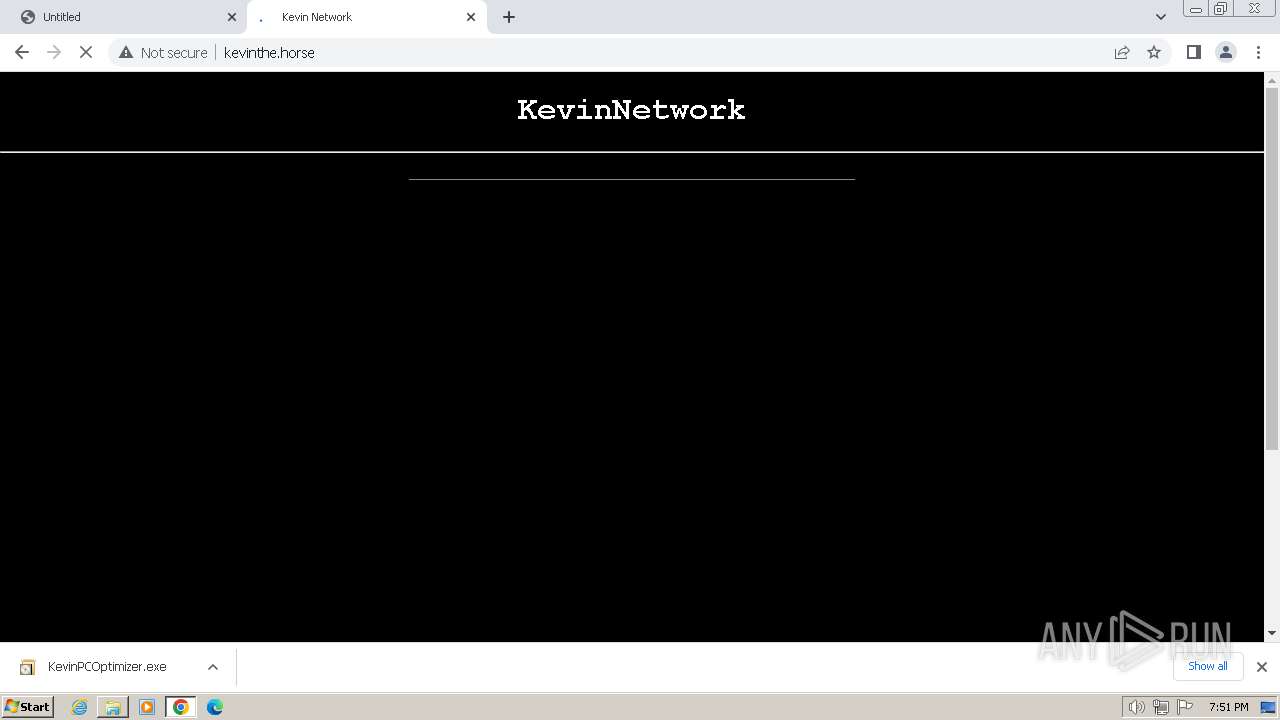1280x720 pixels.
Task: Click the address bar URL kevinthe.horse
Action: (x=269, y=52)
